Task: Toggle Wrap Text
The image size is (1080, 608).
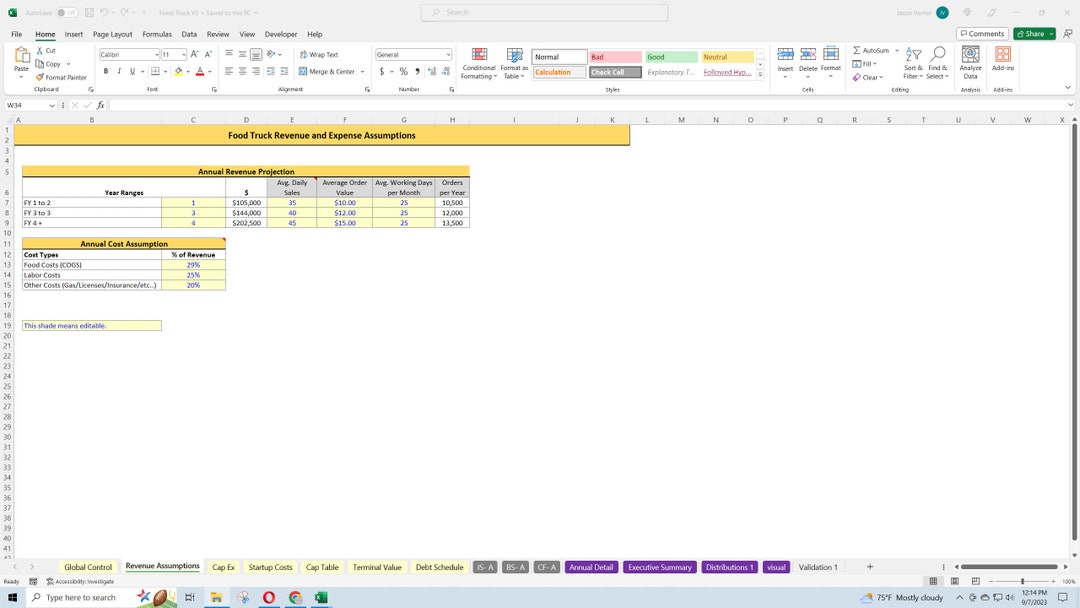Action: [319, 54]
